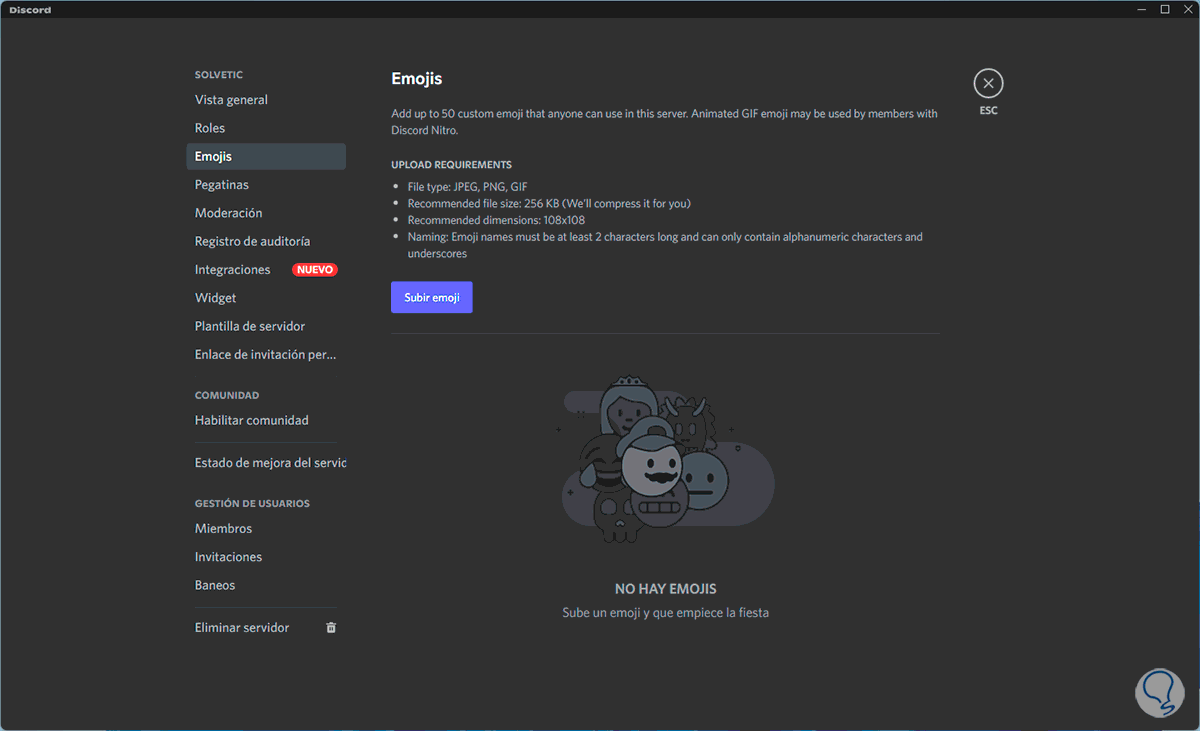Click the COMUNIDAD section header
Screen dimensions: 1200x731
click(227, 396)
